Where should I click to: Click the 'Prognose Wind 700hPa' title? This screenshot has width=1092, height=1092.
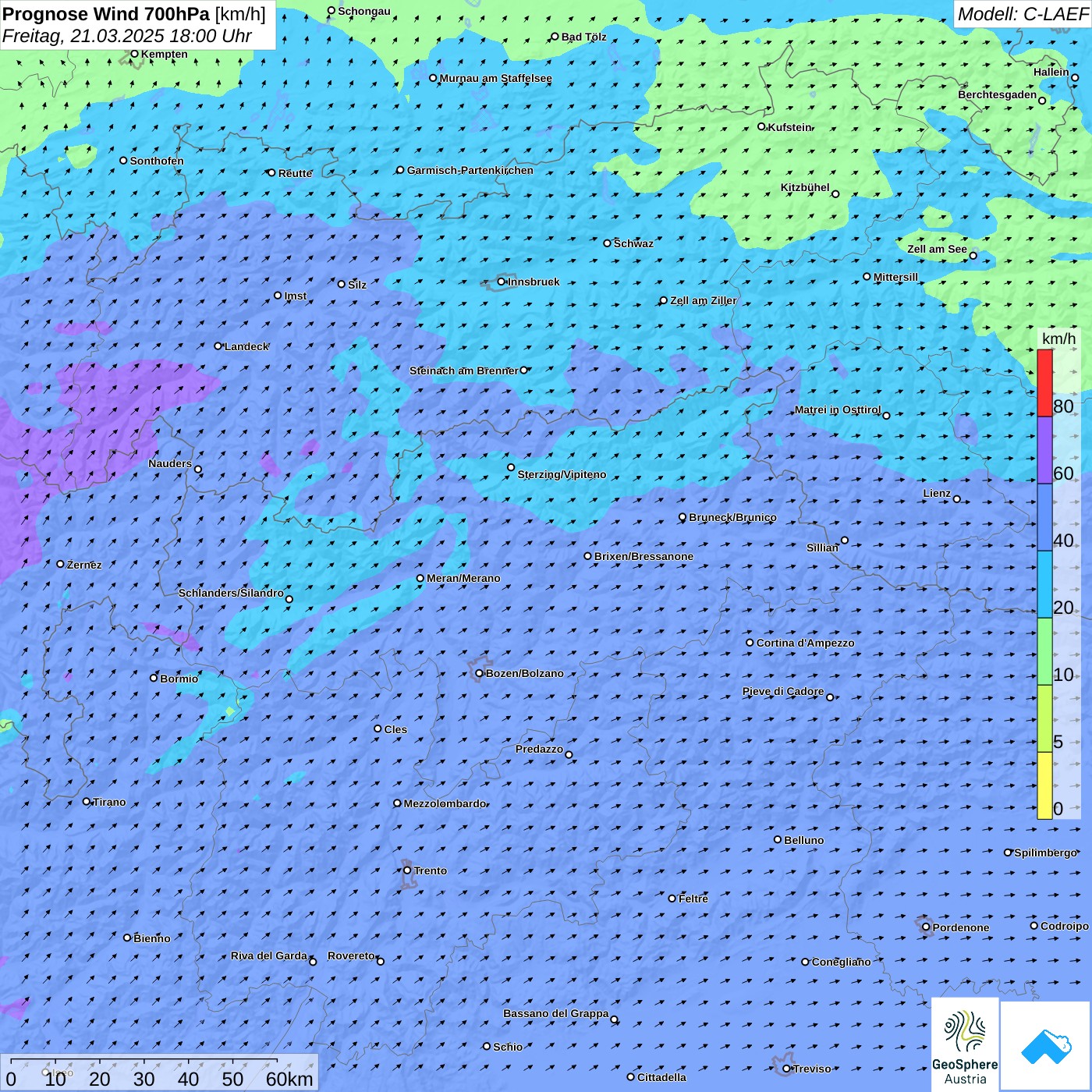[x=107, y=14]
